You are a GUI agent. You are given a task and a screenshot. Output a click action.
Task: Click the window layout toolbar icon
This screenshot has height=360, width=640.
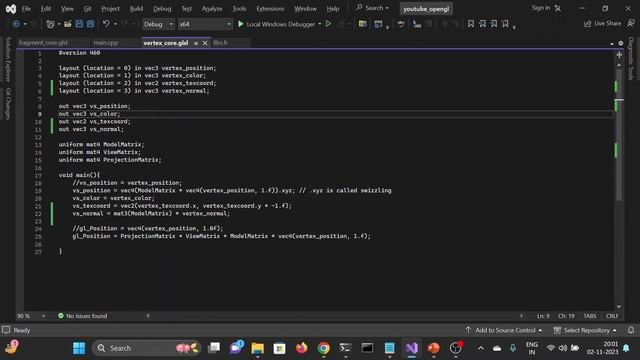pos(378,24)
